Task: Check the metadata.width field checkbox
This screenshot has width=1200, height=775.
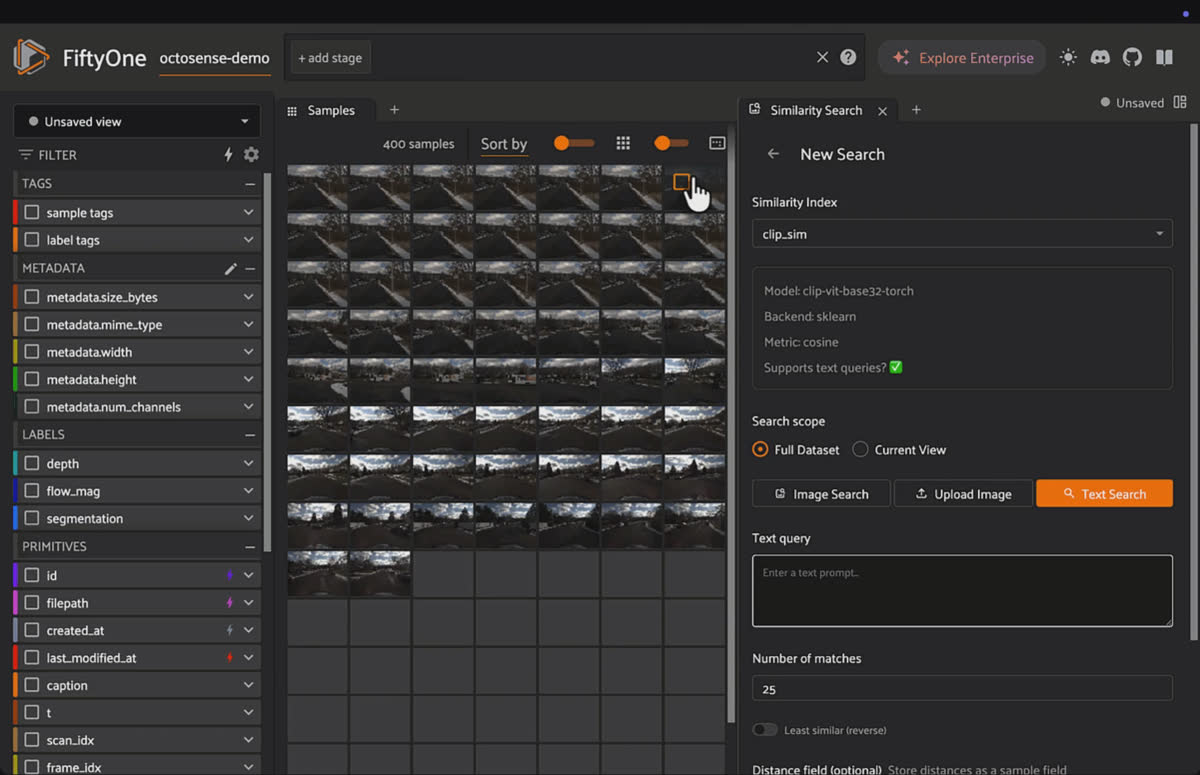Action: point(32,352)
